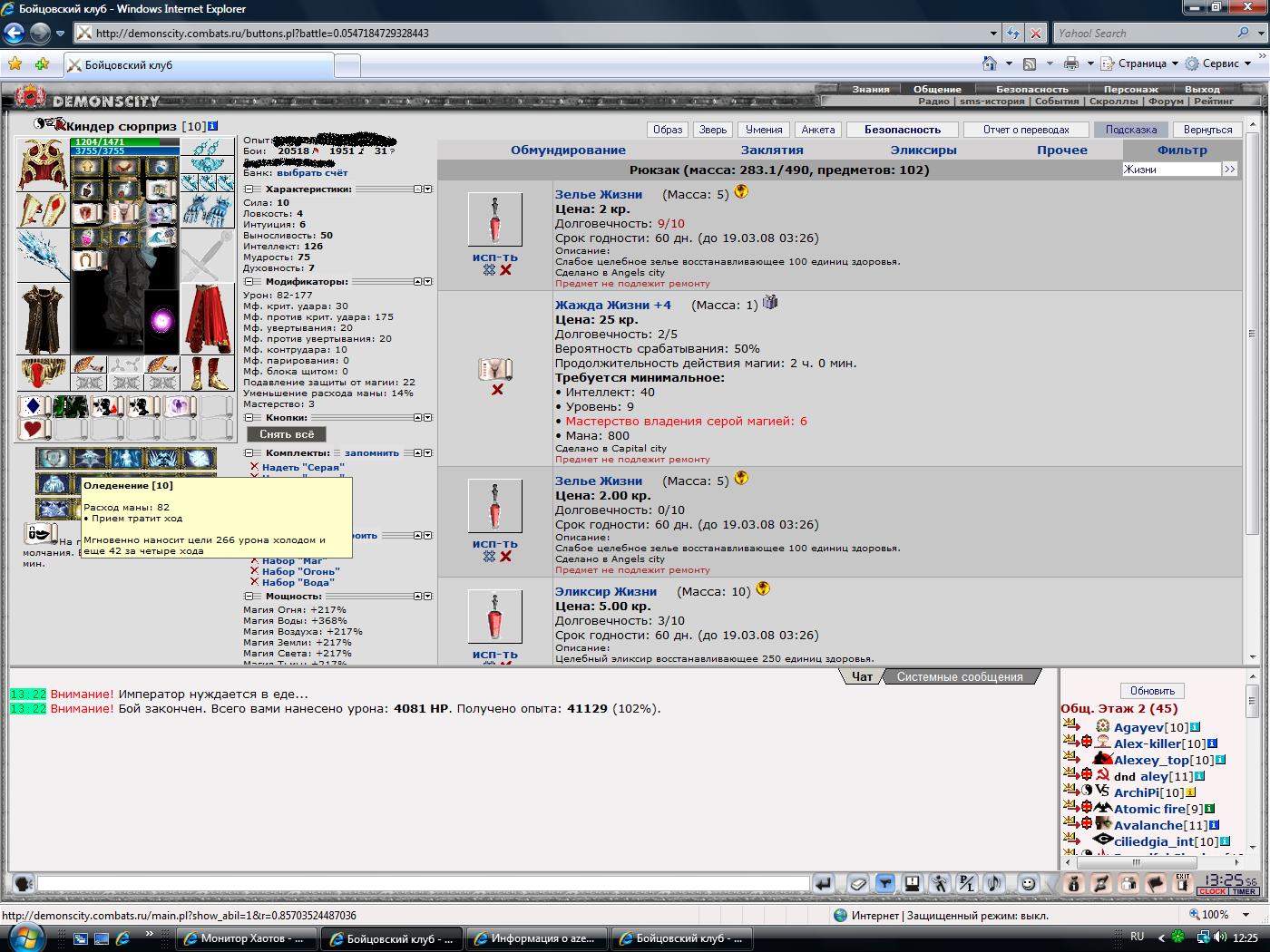Move Характеристики section down with arrow
The image size is (1270, 952).
[428, 189]
